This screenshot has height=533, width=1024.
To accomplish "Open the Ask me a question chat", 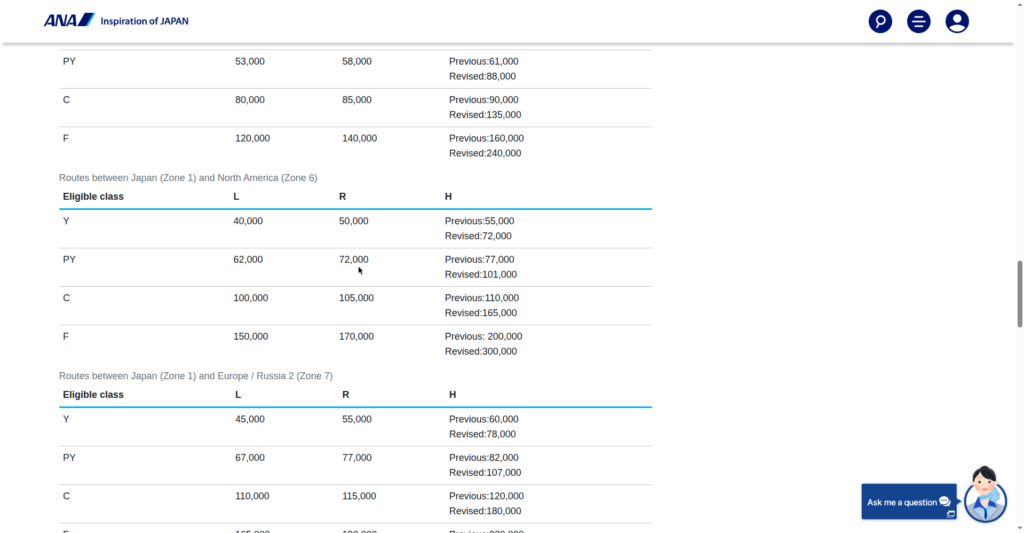I will click(908, 502).
